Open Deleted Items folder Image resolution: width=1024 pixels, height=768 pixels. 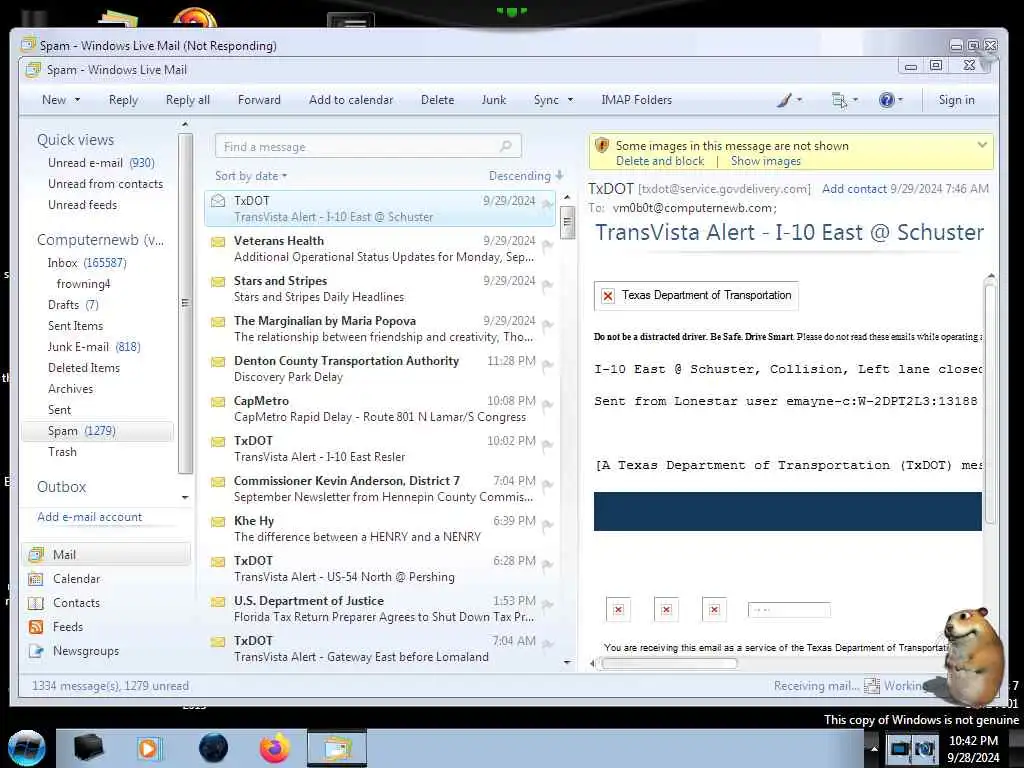(84, 368)
